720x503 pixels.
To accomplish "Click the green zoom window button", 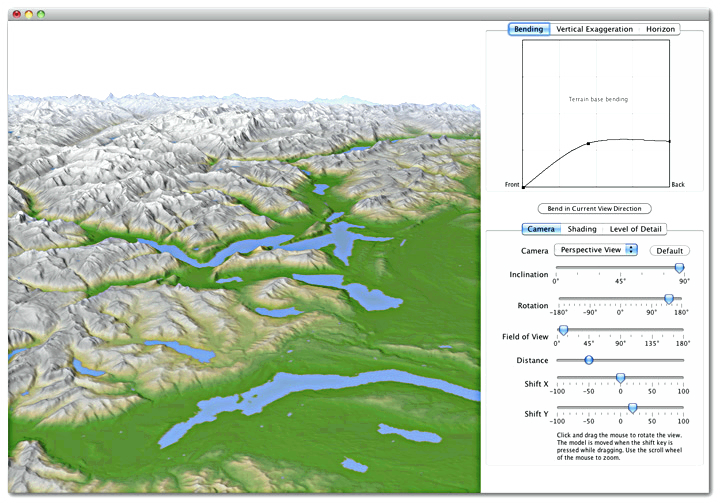I will pyautogui.click(x=41, y=14).
